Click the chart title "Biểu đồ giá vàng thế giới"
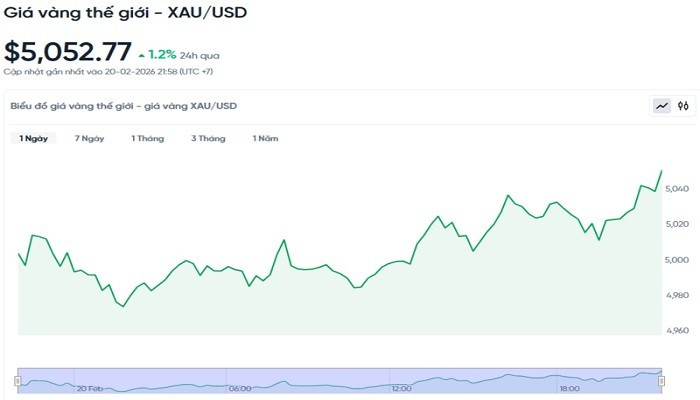 coord(123,105)
